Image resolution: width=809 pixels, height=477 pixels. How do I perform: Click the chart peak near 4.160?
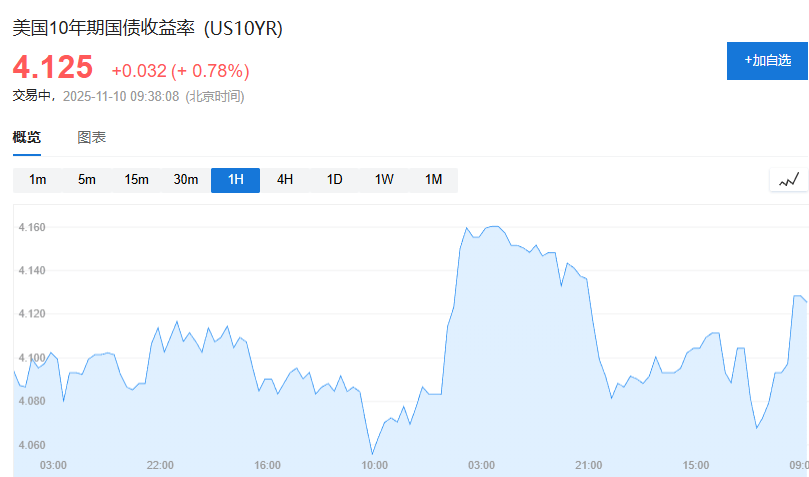(x=492, y=227)
